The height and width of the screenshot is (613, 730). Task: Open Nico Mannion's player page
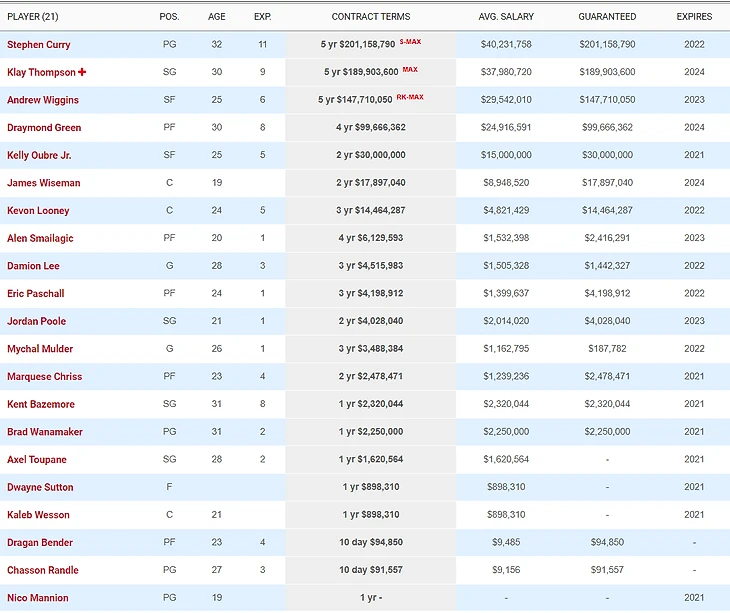pyautogui.click(x=37, y=598)
